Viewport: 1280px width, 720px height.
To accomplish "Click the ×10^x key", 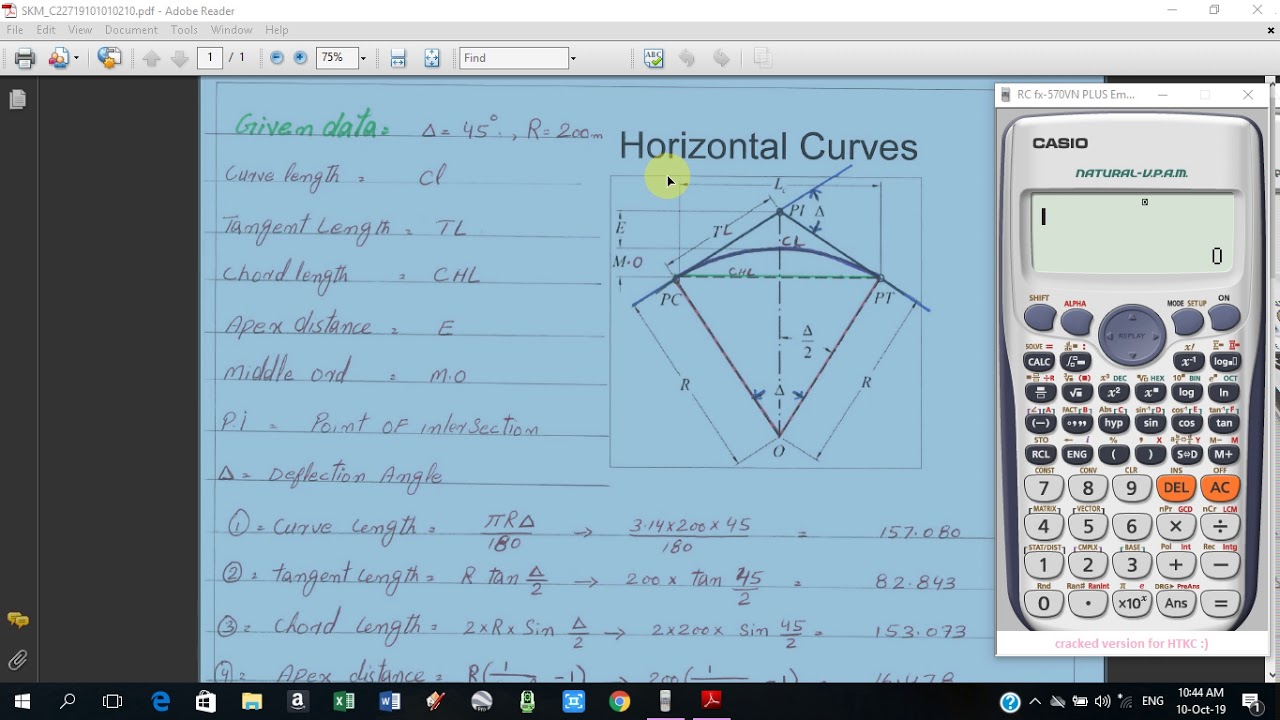I will pos(1132,603).
